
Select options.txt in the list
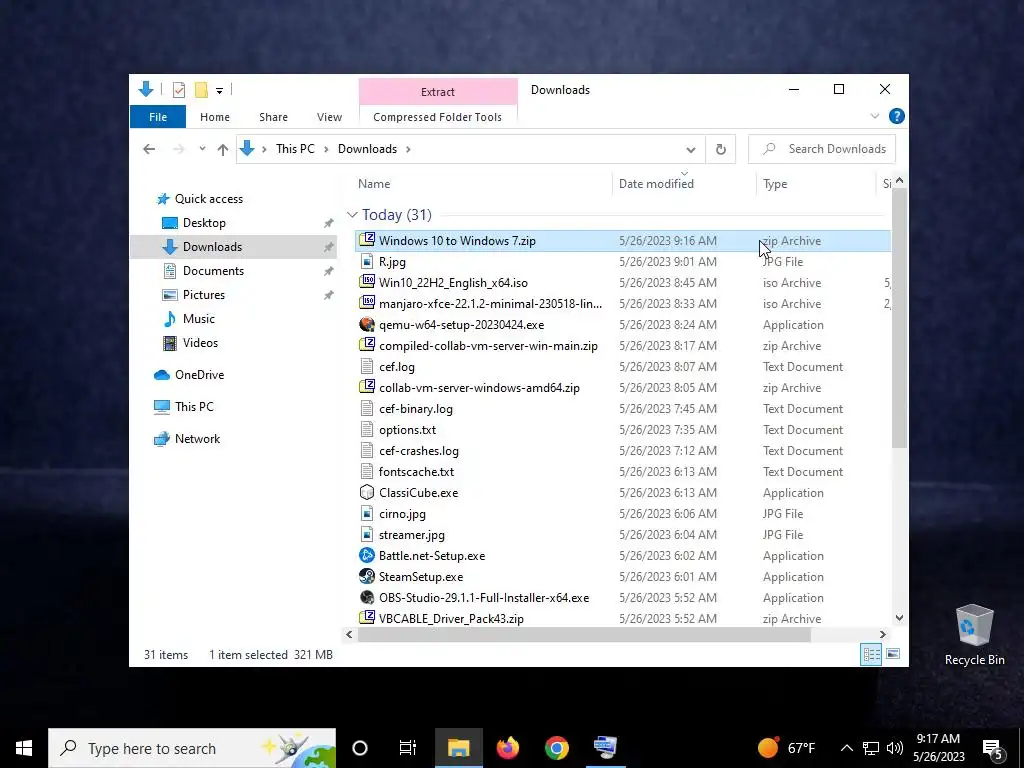point(407,430)
